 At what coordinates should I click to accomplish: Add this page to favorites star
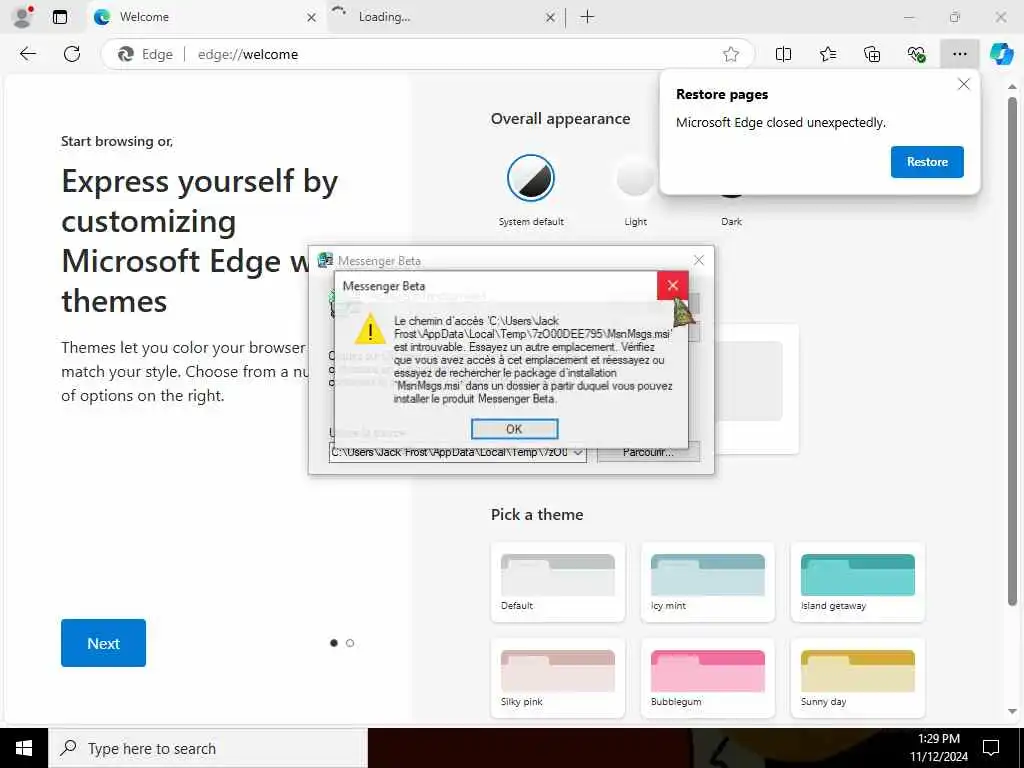tap(731, 54)
